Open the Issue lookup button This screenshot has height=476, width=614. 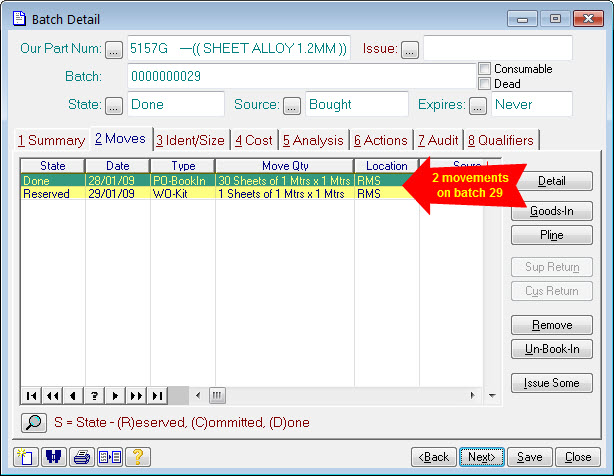tap(410, 50)
